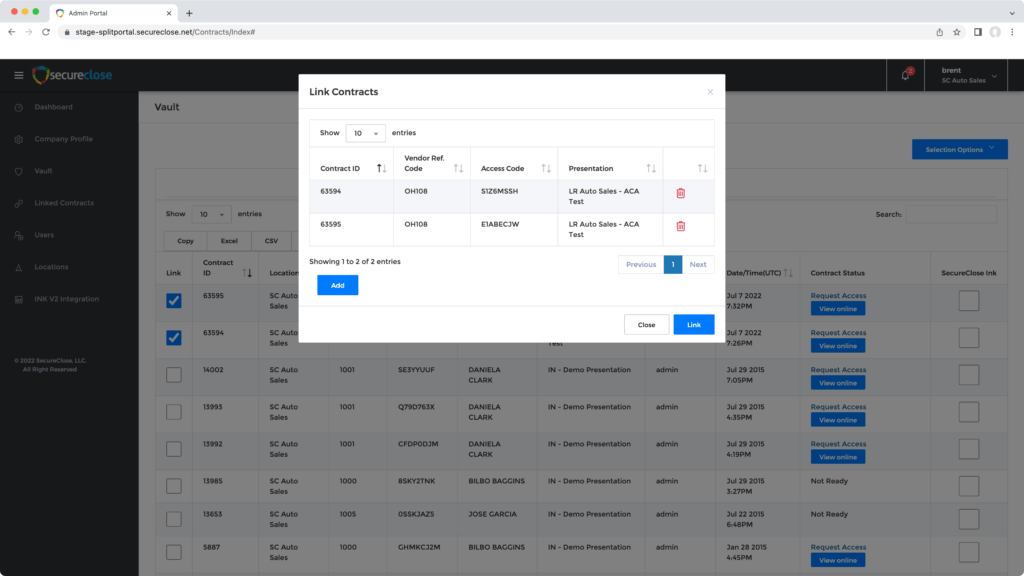
Task: Click the blue Link button
Action: click(x=693, y=325)
